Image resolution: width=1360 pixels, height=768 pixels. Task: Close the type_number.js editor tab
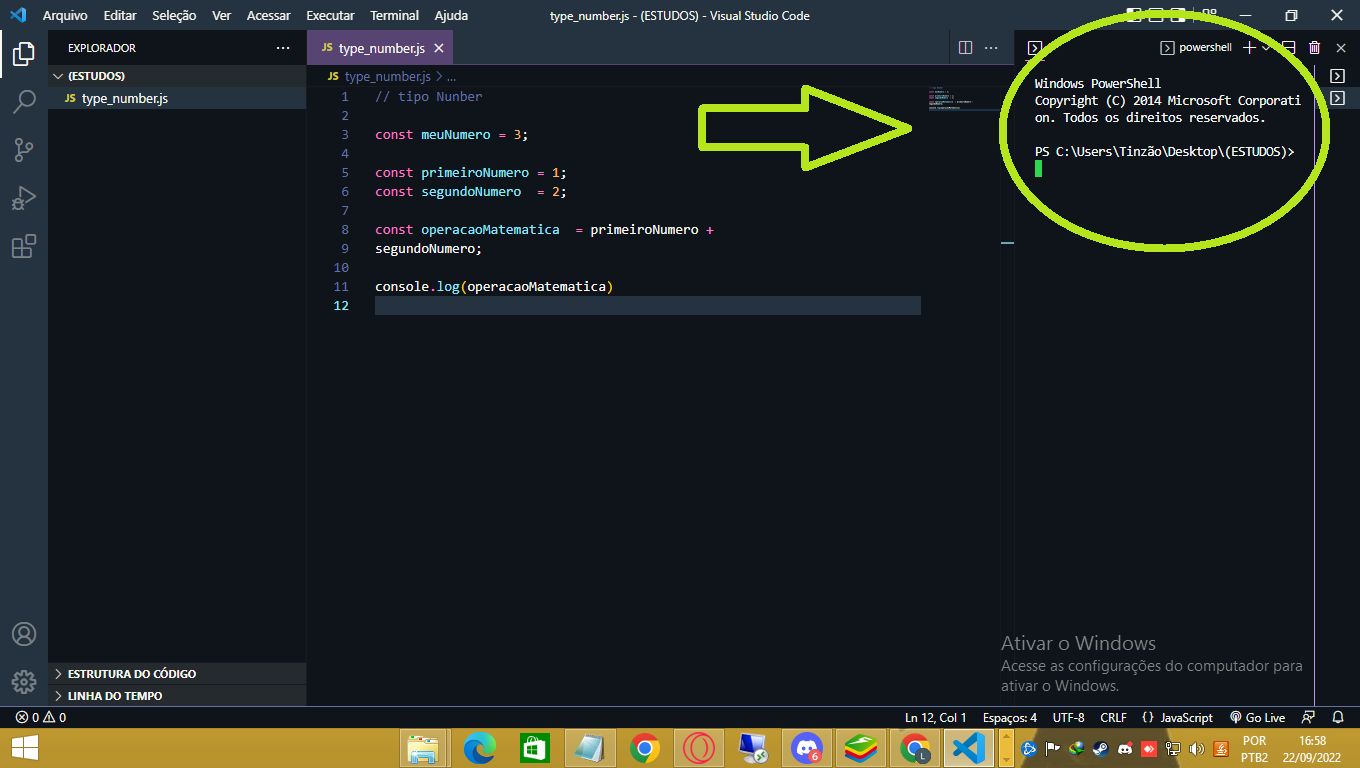click(x=438, y=48)
